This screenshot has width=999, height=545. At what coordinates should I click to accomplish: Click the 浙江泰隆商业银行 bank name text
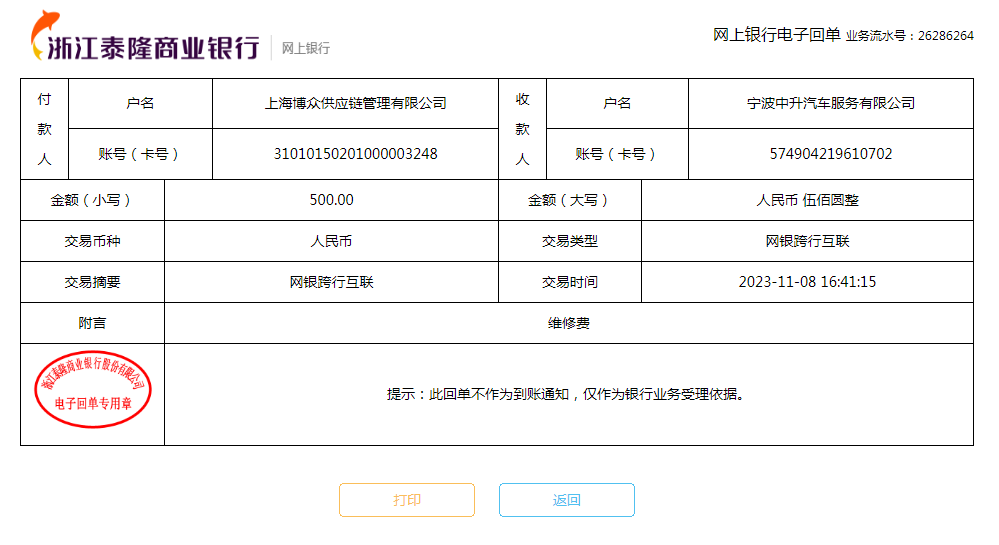coord(160,47)
